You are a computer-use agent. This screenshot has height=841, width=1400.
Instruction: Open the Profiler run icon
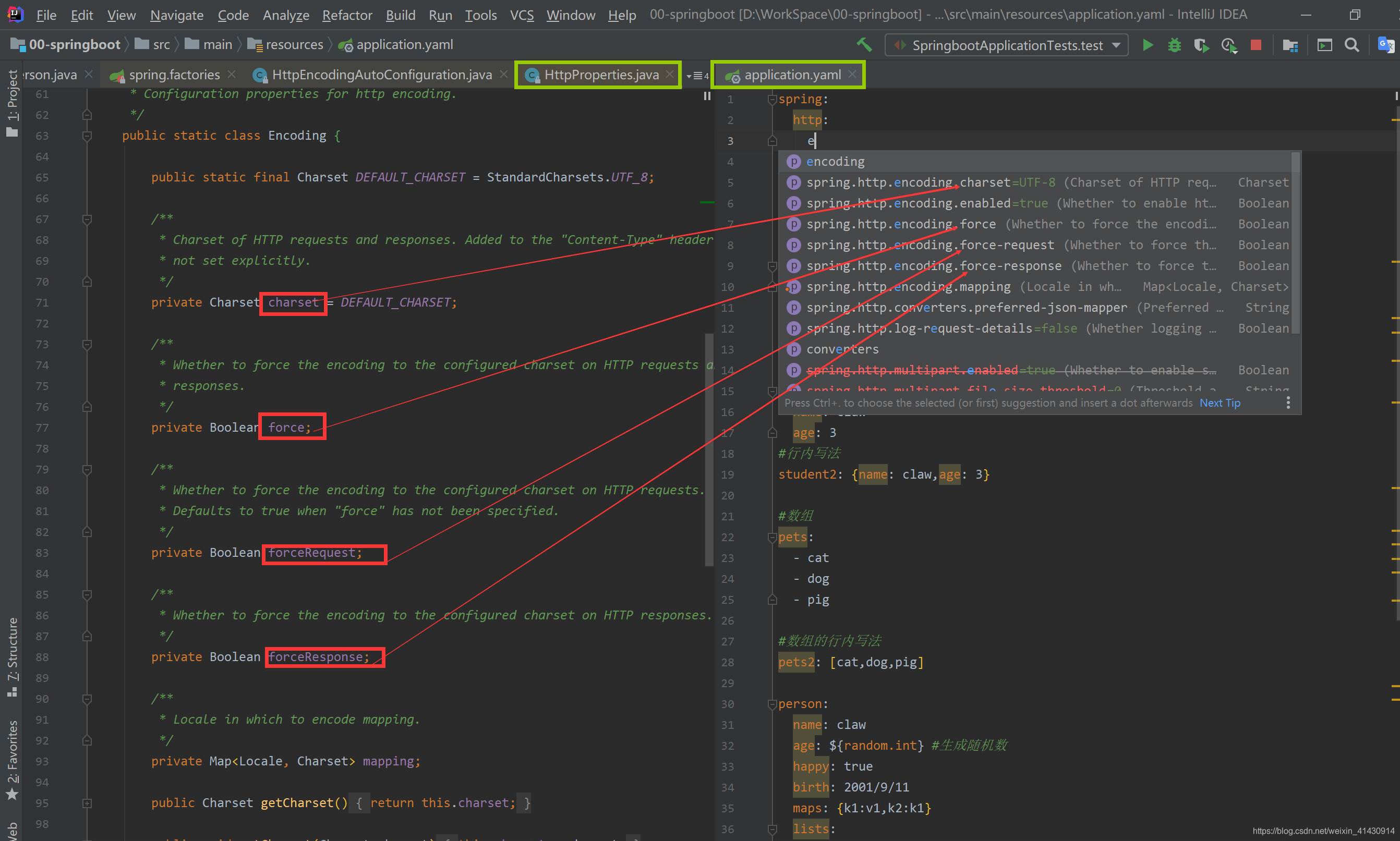coord(1228,45)
